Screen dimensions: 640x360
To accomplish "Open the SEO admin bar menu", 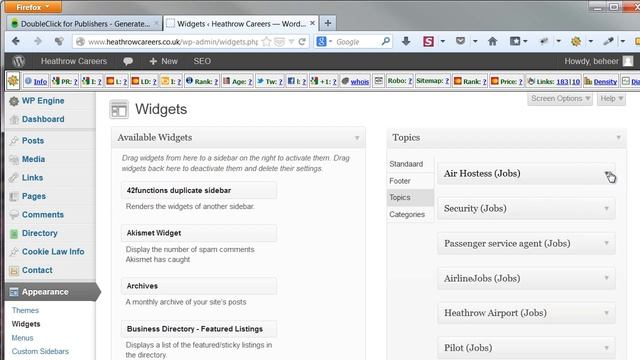I will click(202, 61).
